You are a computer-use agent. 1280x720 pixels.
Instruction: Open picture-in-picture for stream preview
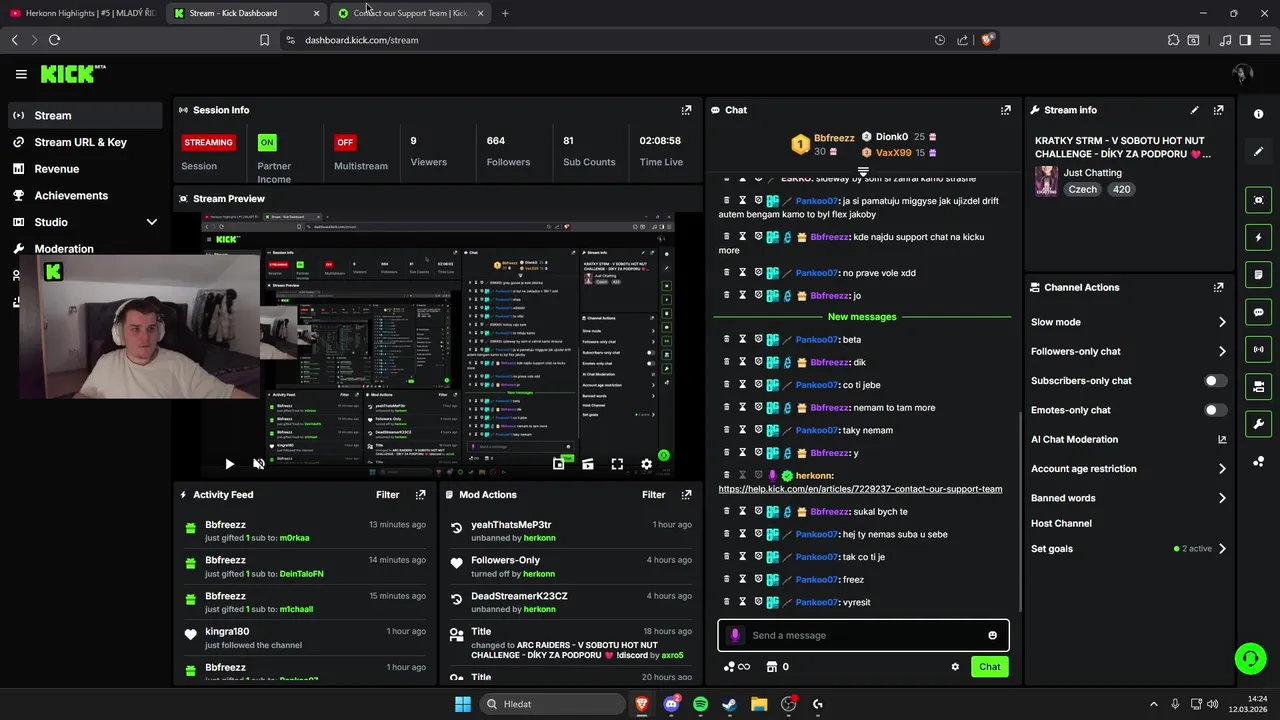(559, 464)
